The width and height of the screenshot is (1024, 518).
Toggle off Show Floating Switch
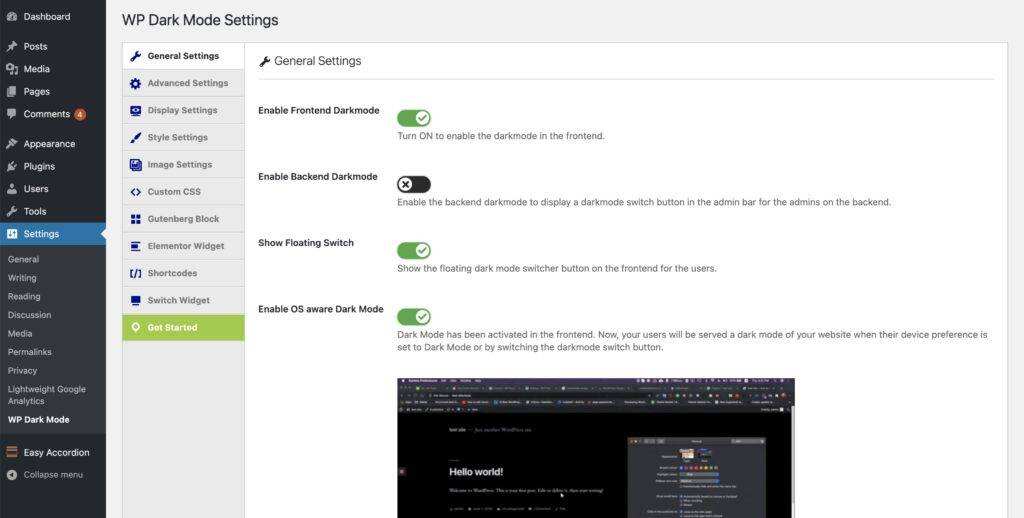pos(414,250)
